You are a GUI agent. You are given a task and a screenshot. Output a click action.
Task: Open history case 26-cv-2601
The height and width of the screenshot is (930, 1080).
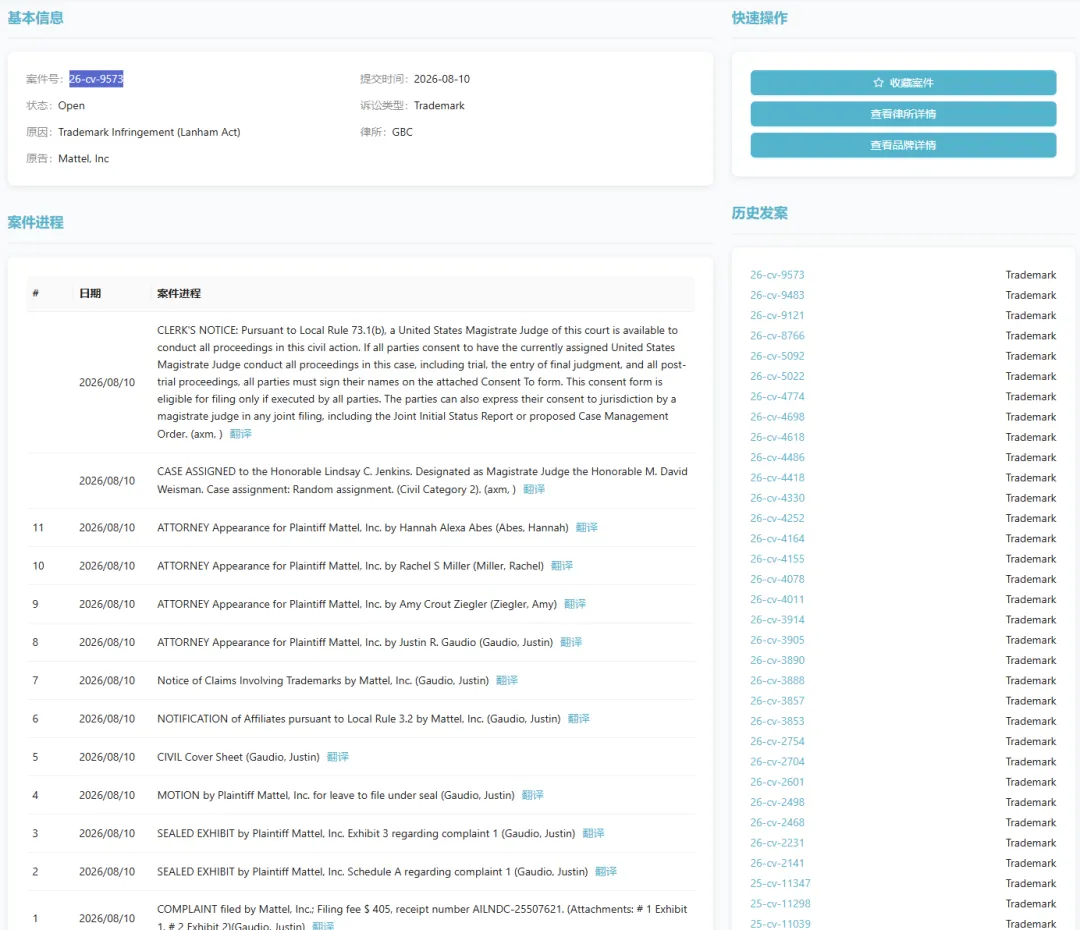tap(777, 783)
